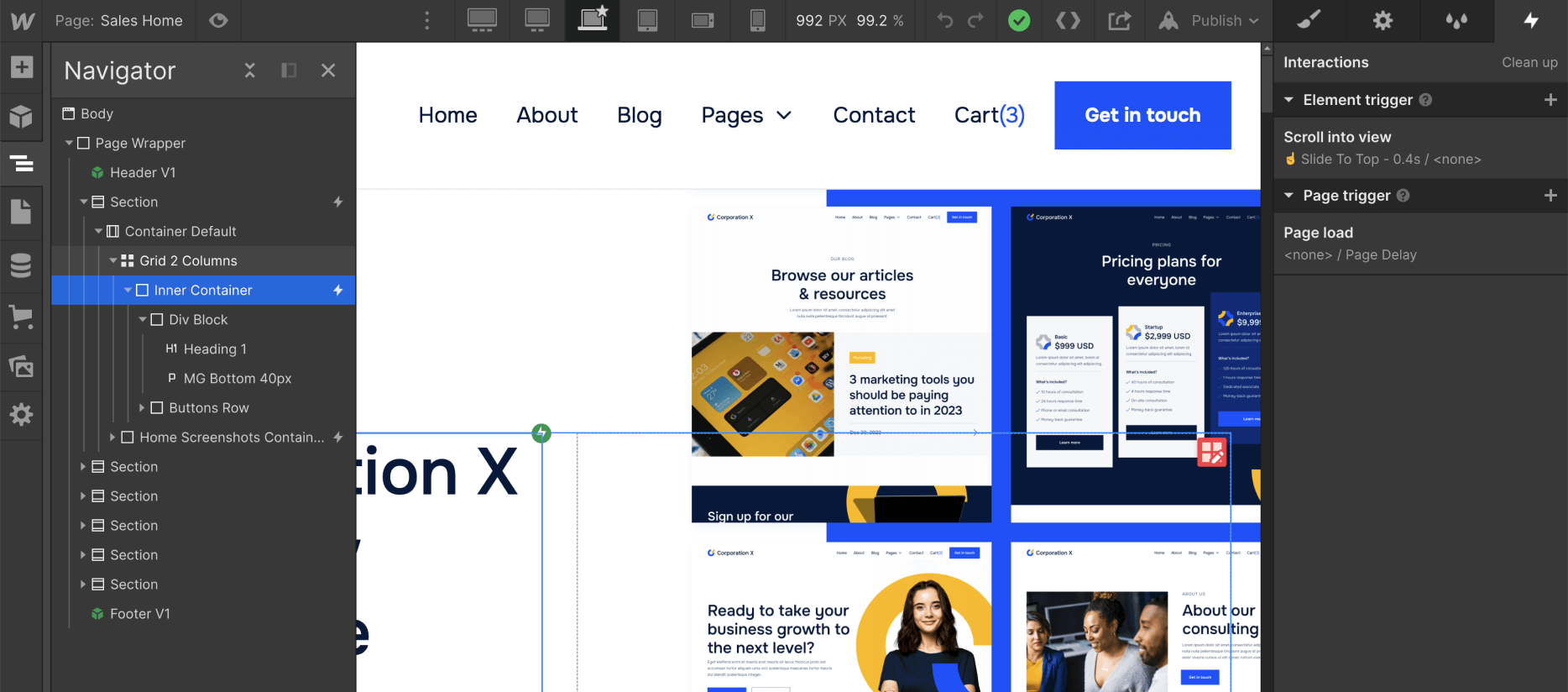This screenshot has height=692, width=1568.
Task: Undo the last change
Action: [945, 20]
